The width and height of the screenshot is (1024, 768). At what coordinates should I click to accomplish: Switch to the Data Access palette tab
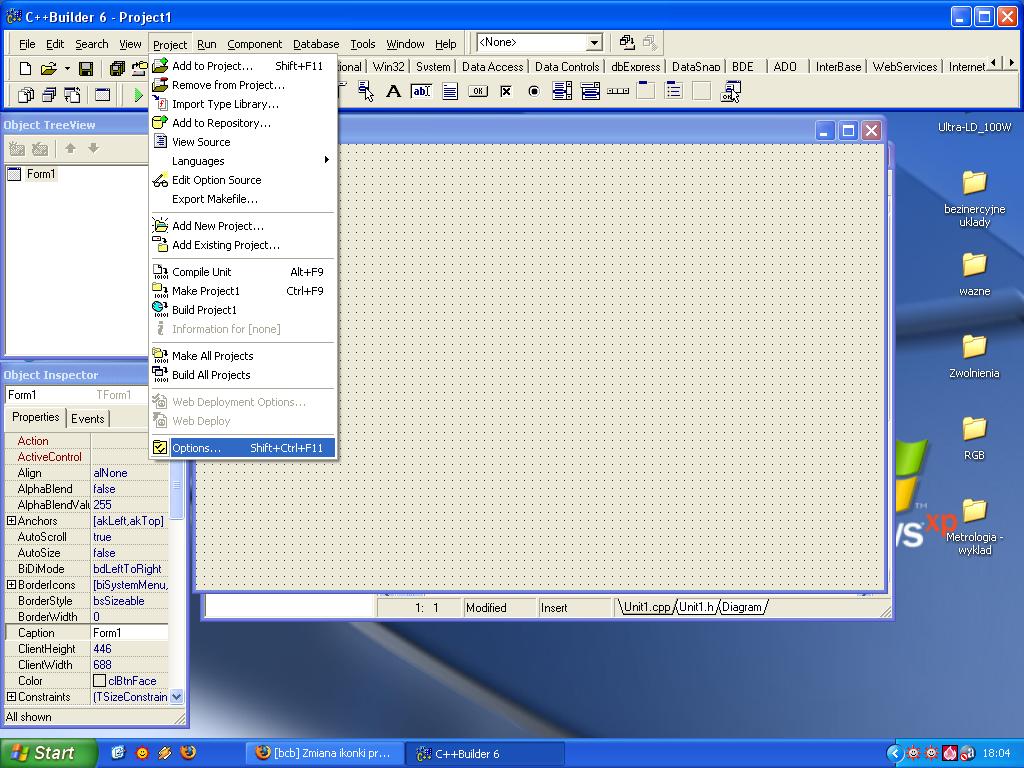[x=492, y=67]
